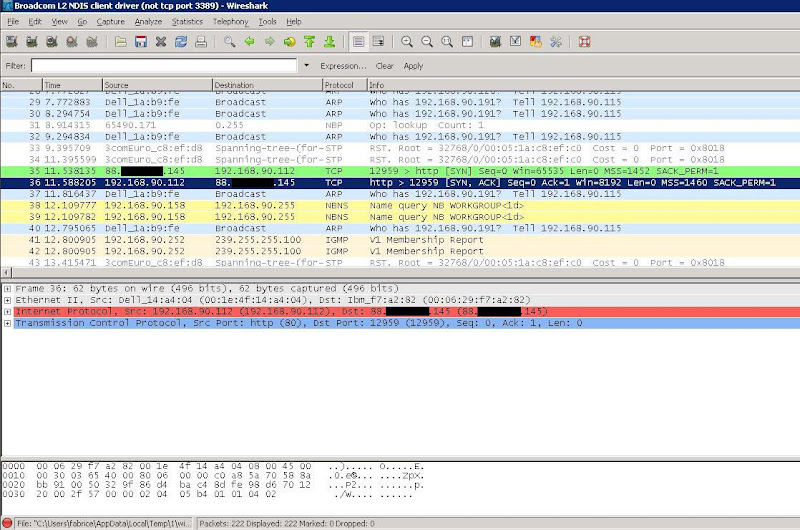Zoom in toolbar icon
The height and width of the screenshot is (530, 800).
pyautogui.click(x=407, y=42)
